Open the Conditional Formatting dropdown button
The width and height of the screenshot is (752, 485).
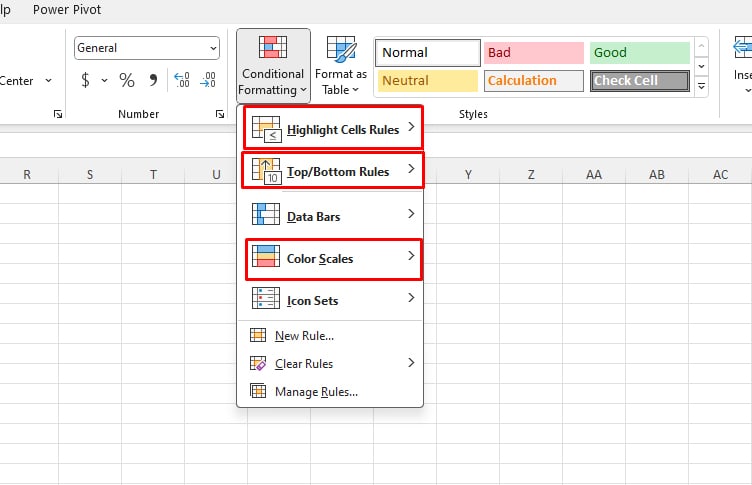click(x=273, y=66)
